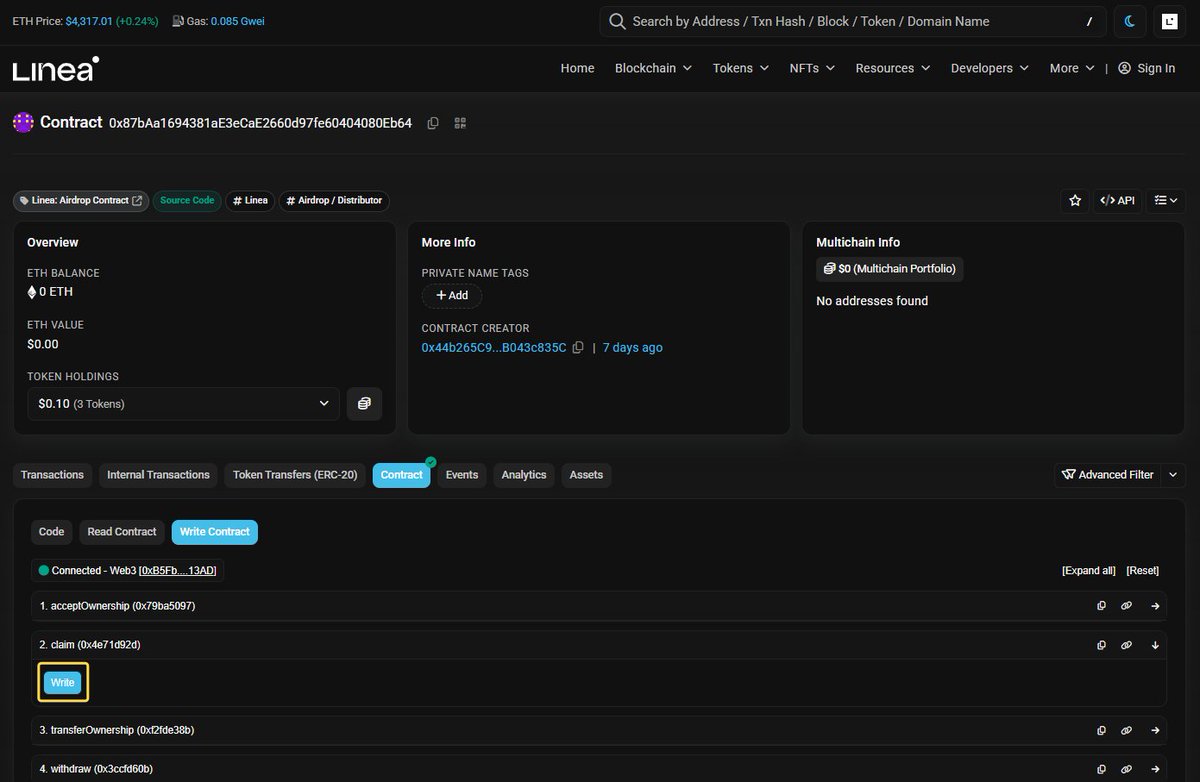The width and height of the screenshot is (1200, 782).
Task: Copy the contract address
Action: coord(433,123)
